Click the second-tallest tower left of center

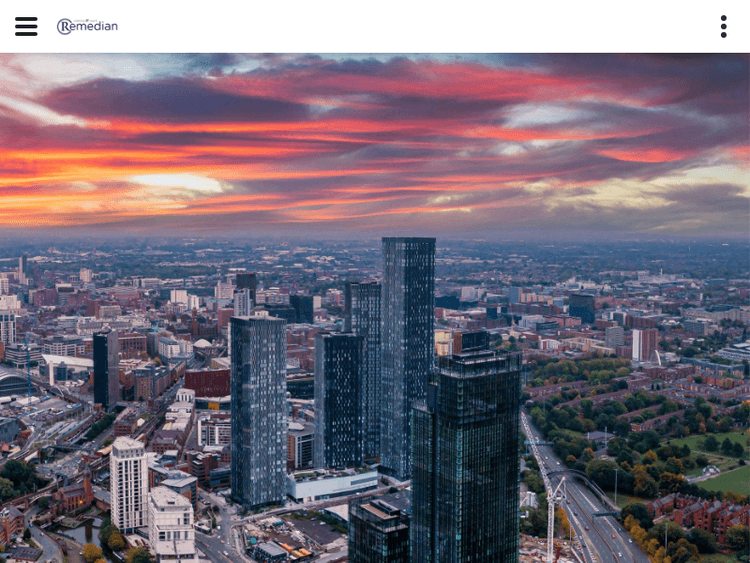tap(258, 410)
